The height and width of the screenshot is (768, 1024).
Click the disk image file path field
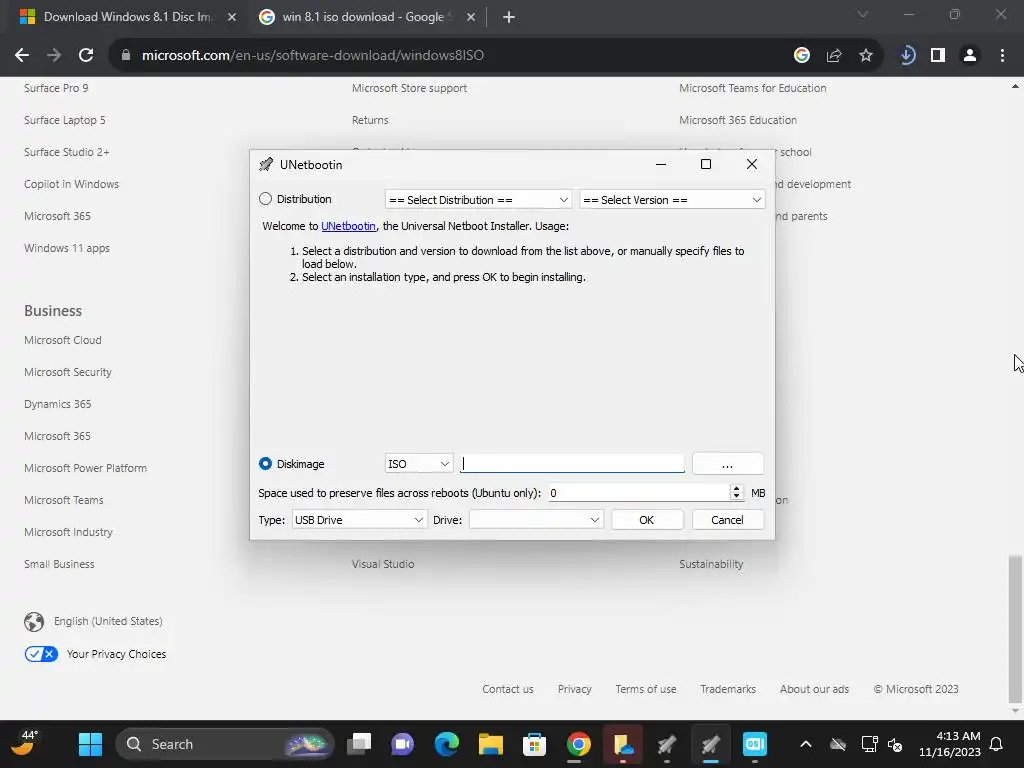[x=572, y=464]
